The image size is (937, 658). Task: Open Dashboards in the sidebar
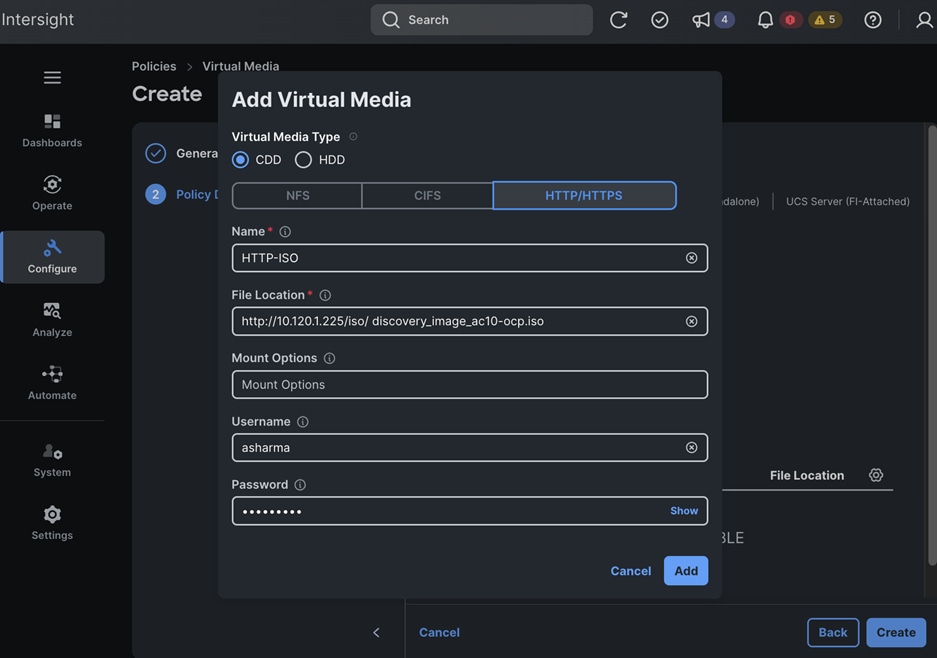pyautogui.click(x=52, y=130)
